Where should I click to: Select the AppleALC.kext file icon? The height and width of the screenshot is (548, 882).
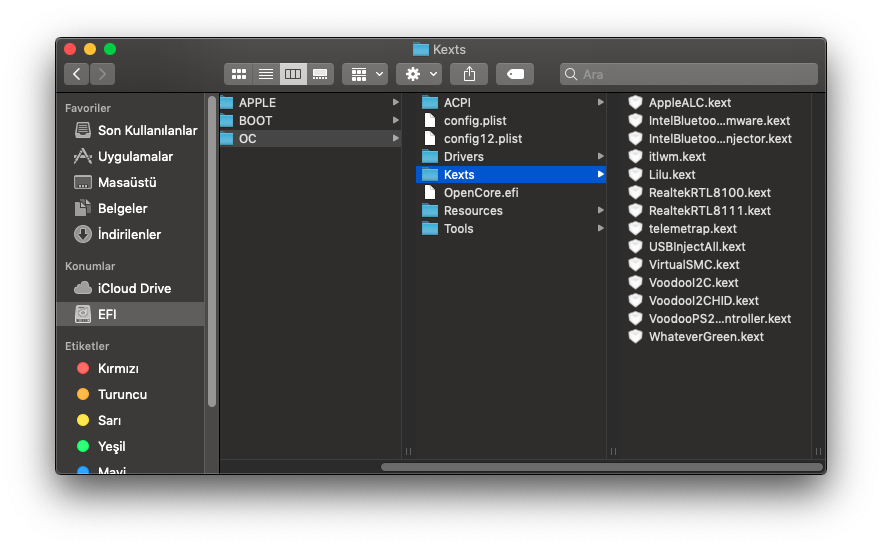click(635, 103)
